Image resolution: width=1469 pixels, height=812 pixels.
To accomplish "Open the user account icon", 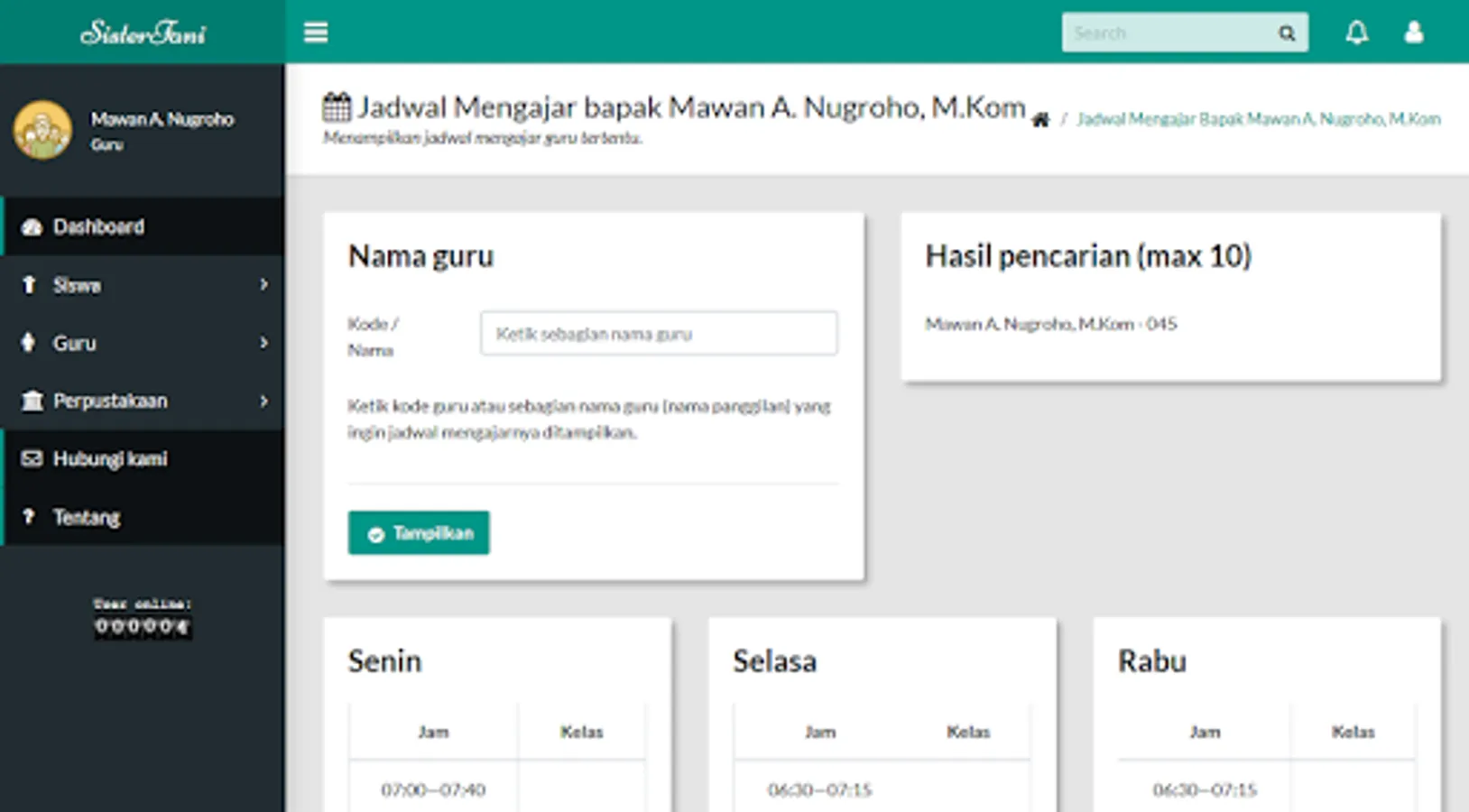I will (1414, 32).
